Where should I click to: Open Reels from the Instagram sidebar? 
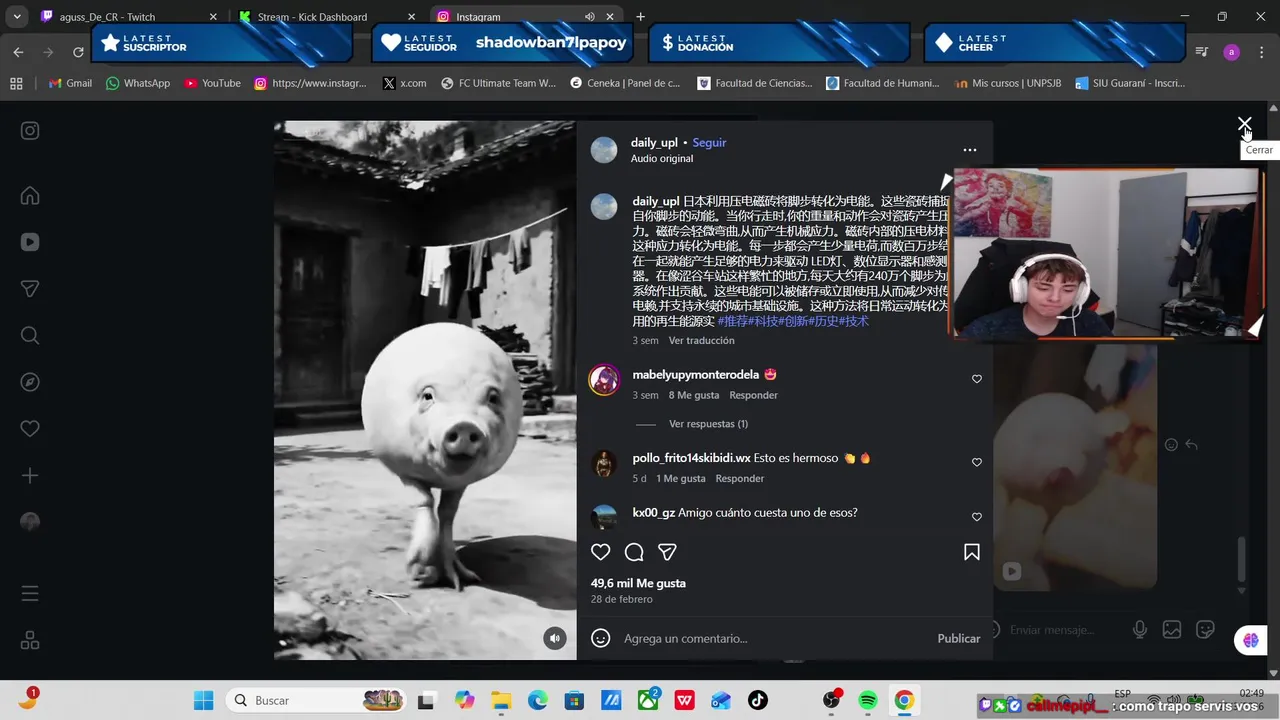tap(30, 242)
